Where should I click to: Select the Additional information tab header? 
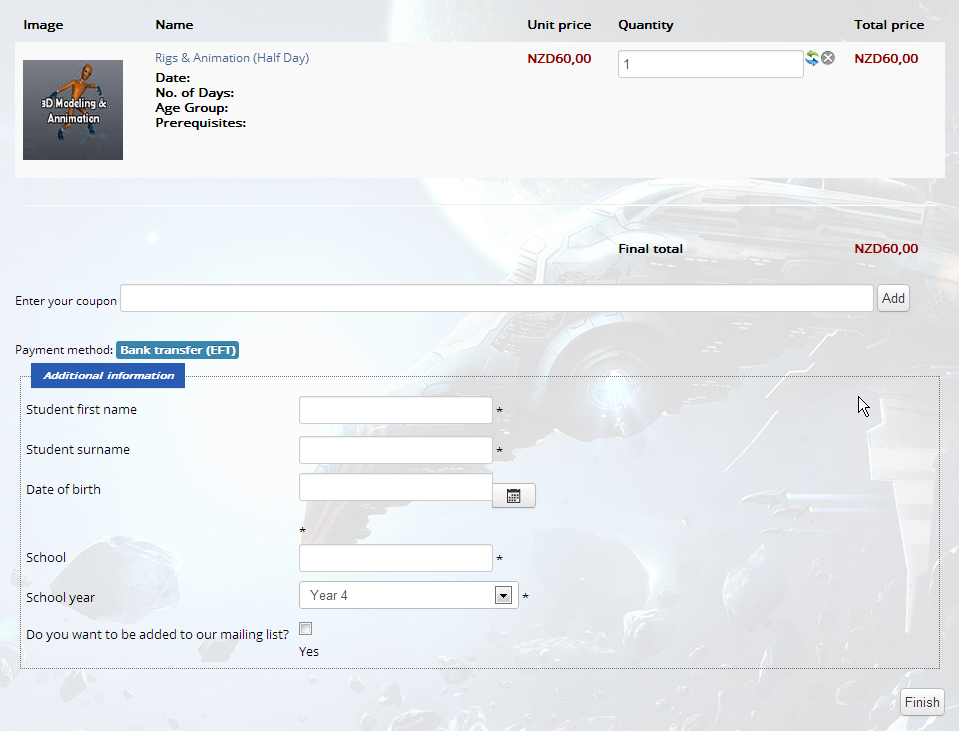click(108, 376)
